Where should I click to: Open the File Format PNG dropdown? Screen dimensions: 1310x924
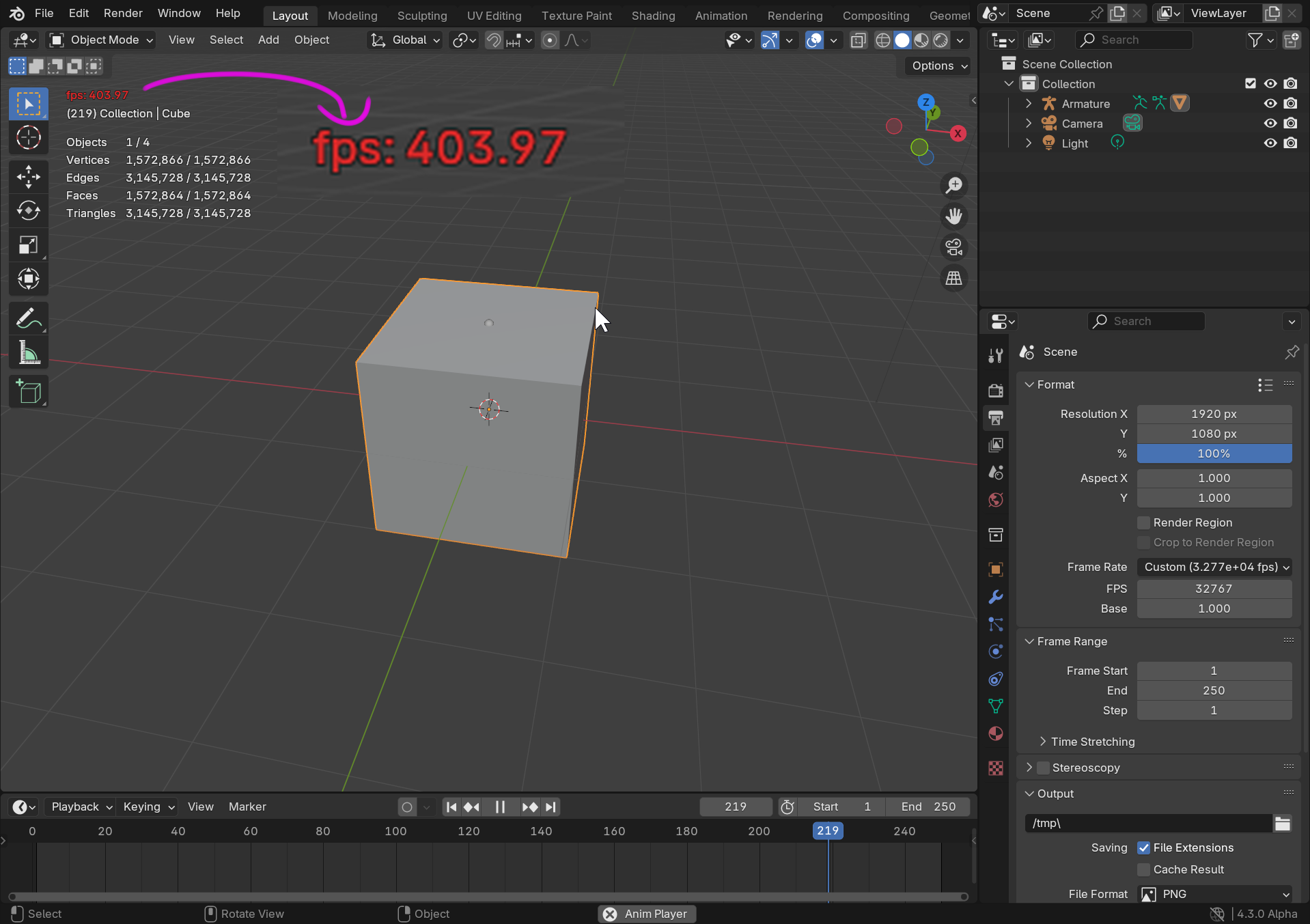coord(1214,894)
